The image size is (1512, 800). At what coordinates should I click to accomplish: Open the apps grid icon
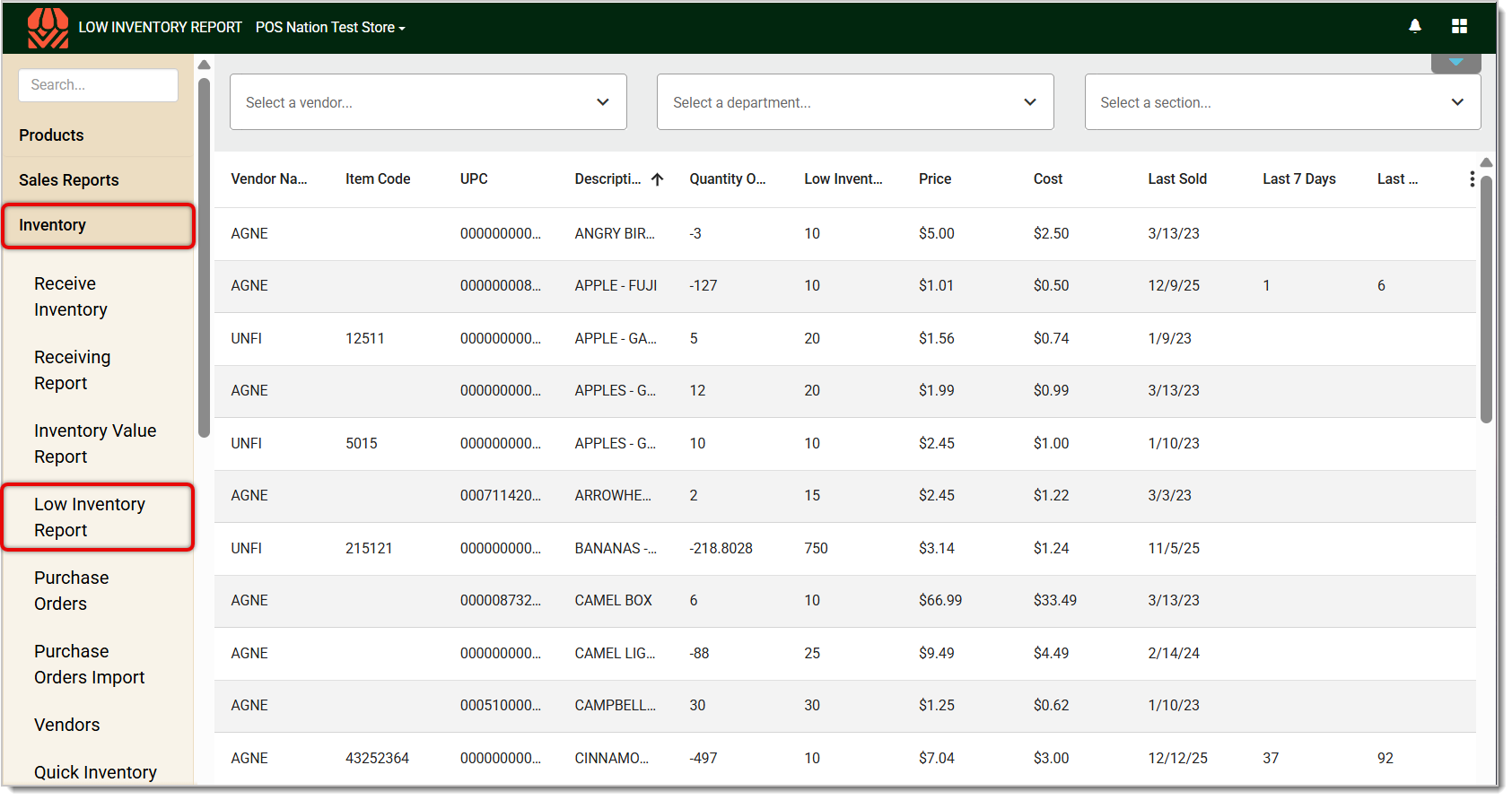[x=1460, y=26]
